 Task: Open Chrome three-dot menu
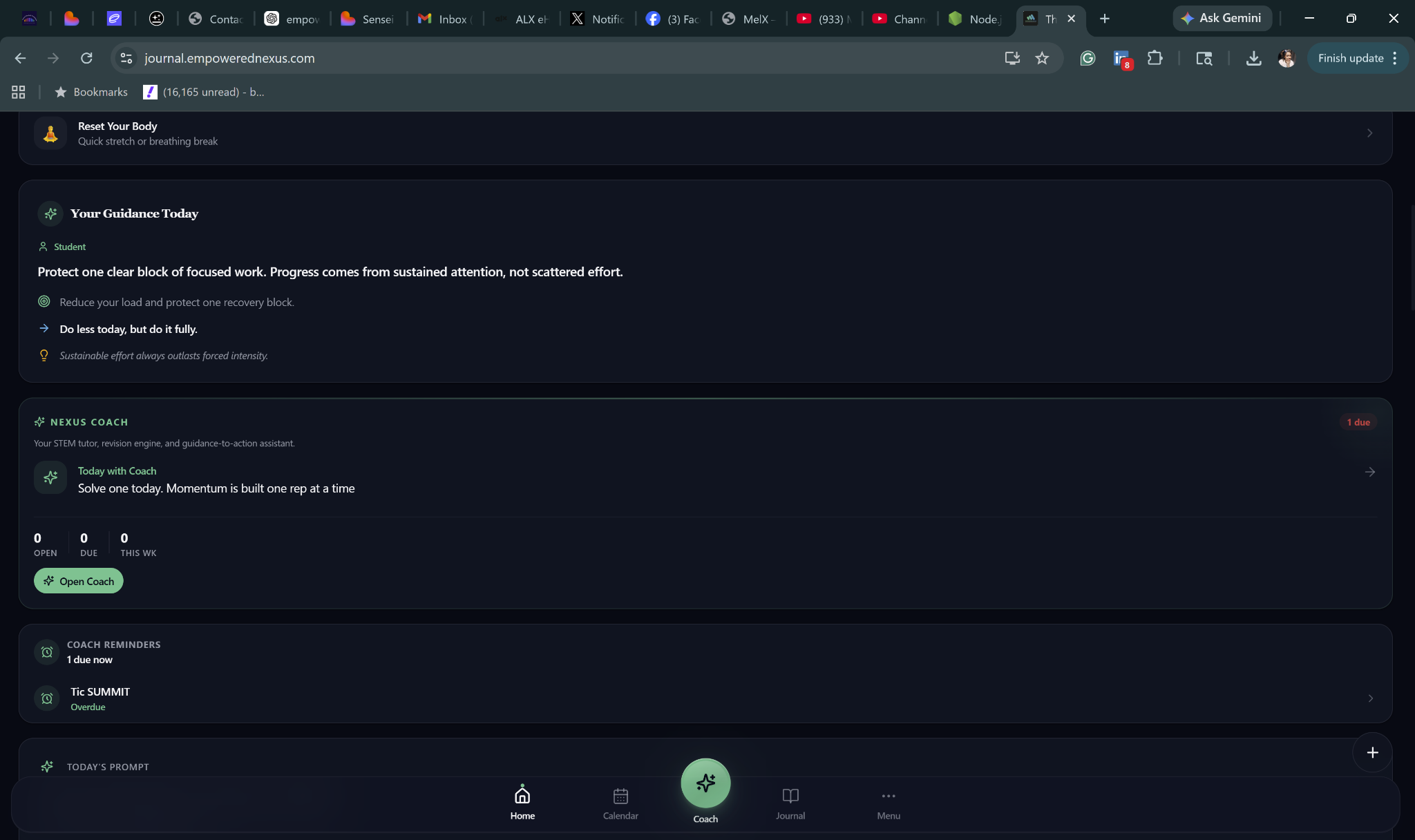pos(1395,58)
